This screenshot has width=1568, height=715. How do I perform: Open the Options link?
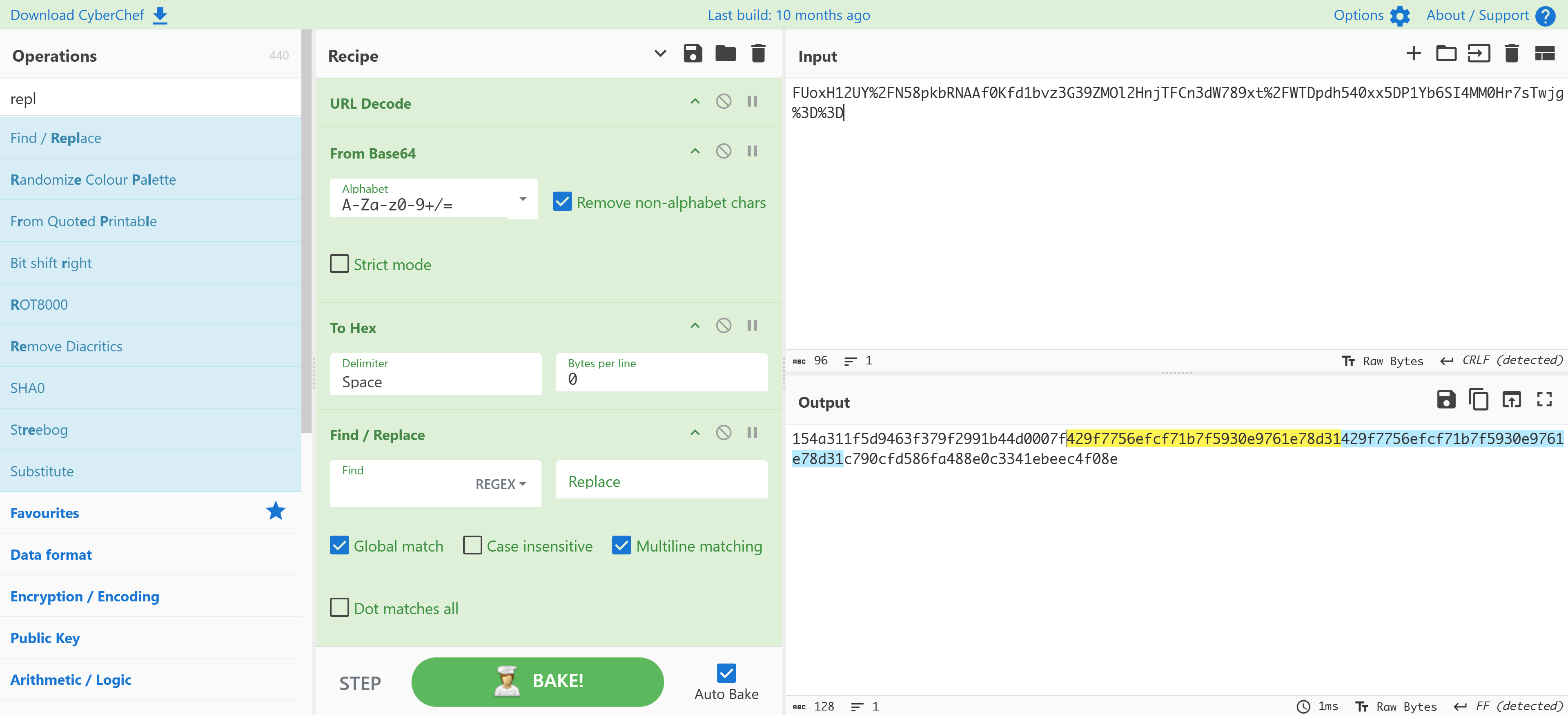(1358, 15)
